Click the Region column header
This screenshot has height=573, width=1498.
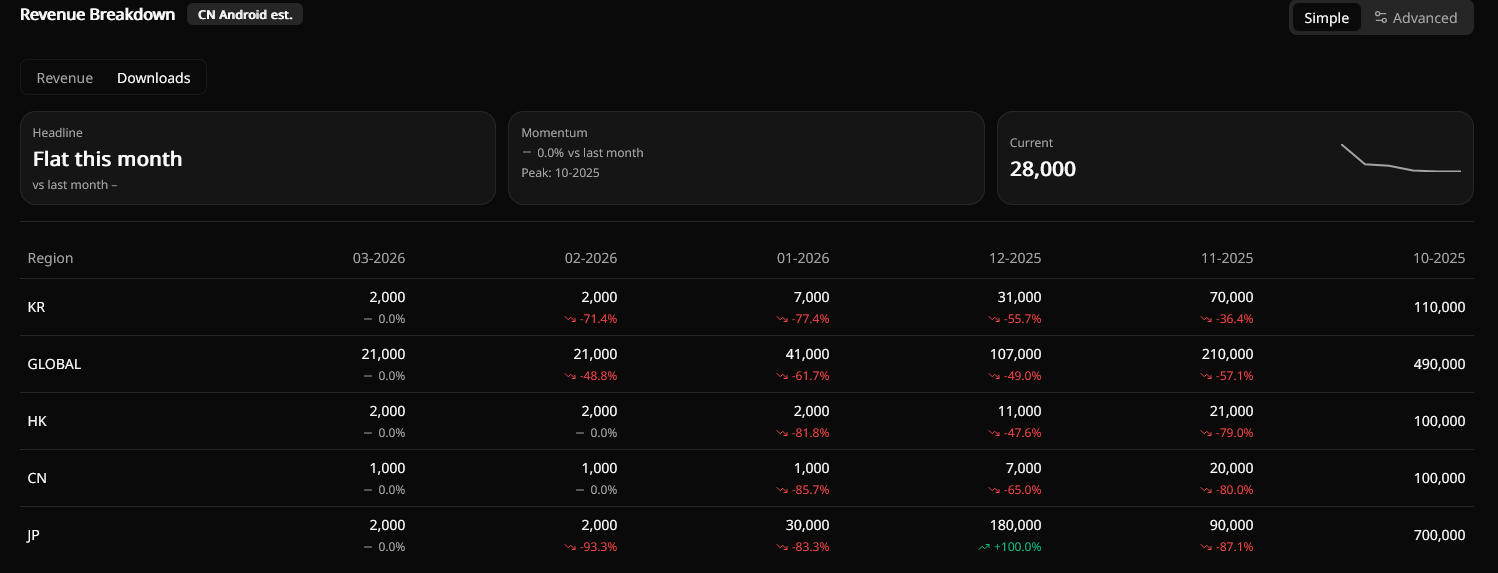click(50, 258)
